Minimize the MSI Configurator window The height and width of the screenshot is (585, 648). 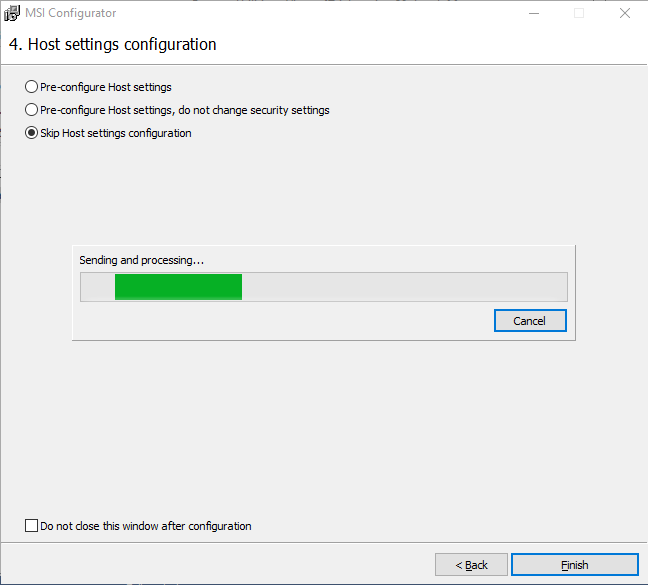click(533, 14)
